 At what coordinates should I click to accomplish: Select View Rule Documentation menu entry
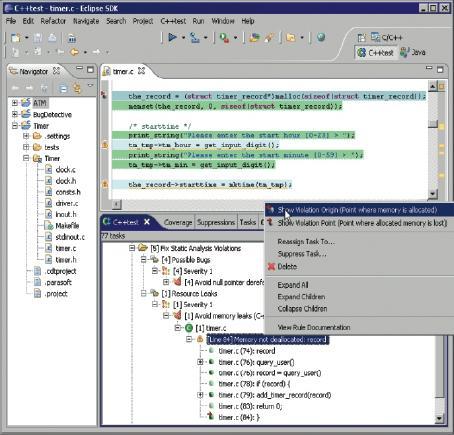[x=314, y=327]
